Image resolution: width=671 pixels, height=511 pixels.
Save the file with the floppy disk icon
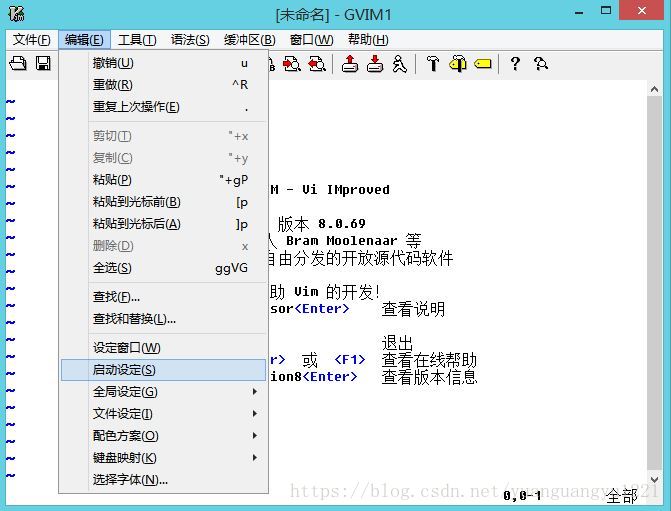(43, 64)
